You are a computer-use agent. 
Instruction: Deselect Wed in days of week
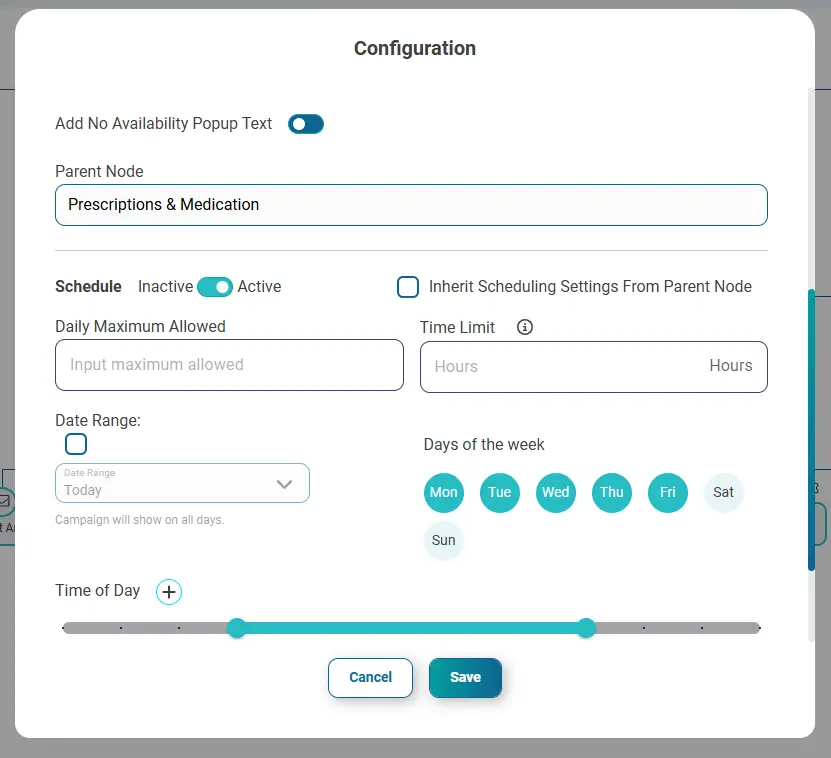(555, 492)
